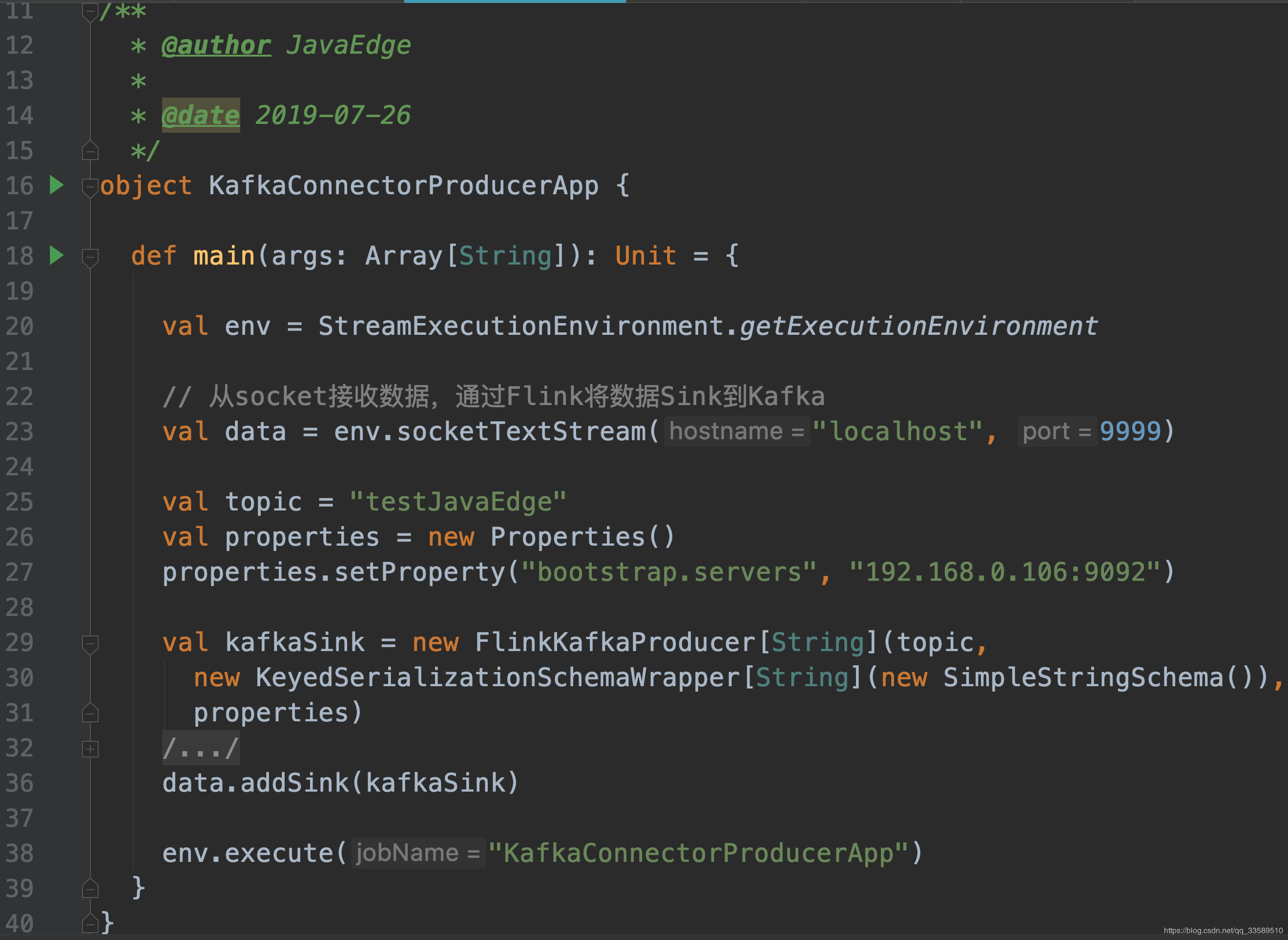Click properties.setProperty method call
Viewport: 1288px width, 940px height.
[333, 572]
